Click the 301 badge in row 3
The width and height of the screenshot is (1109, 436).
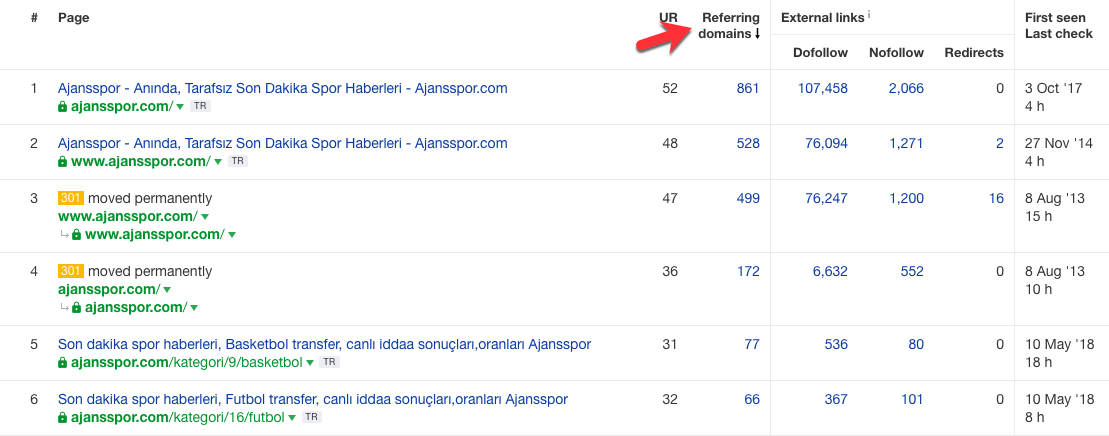click(71, 198)
